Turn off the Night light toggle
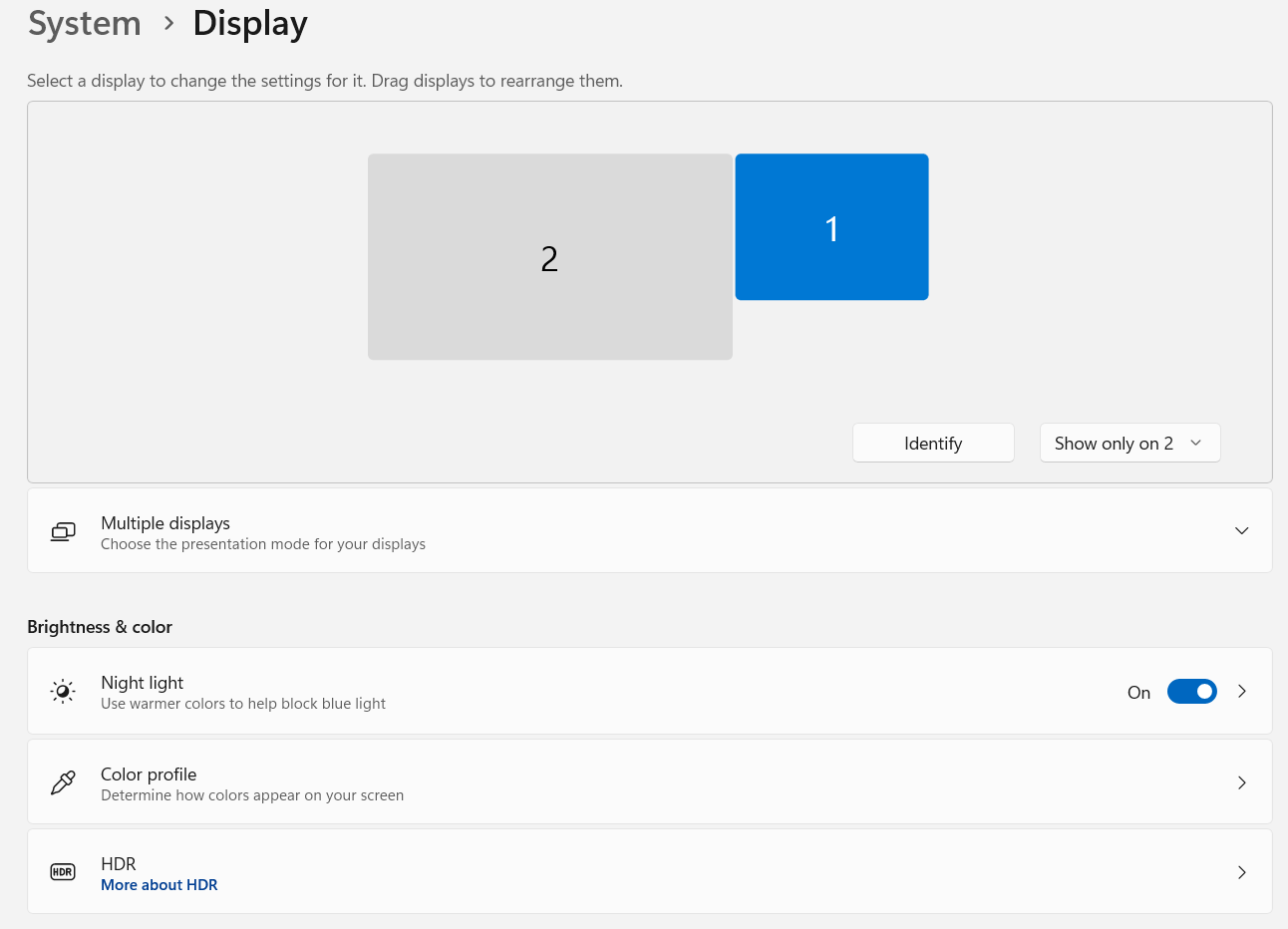Image resolution: width=1288 pixels, height=929 pixels. 1192,692
